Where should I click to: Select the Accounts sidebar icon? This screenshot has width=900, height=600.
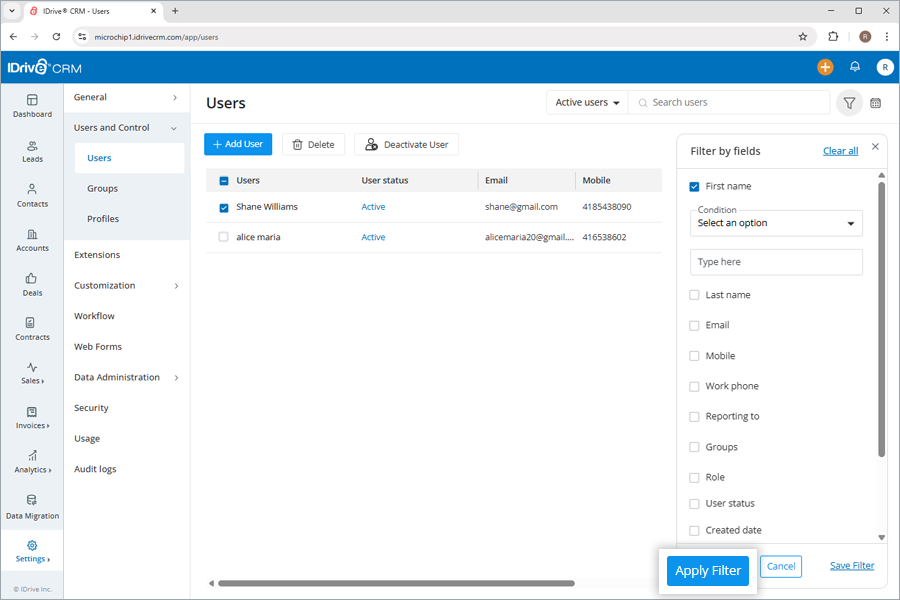click(31, 240)
